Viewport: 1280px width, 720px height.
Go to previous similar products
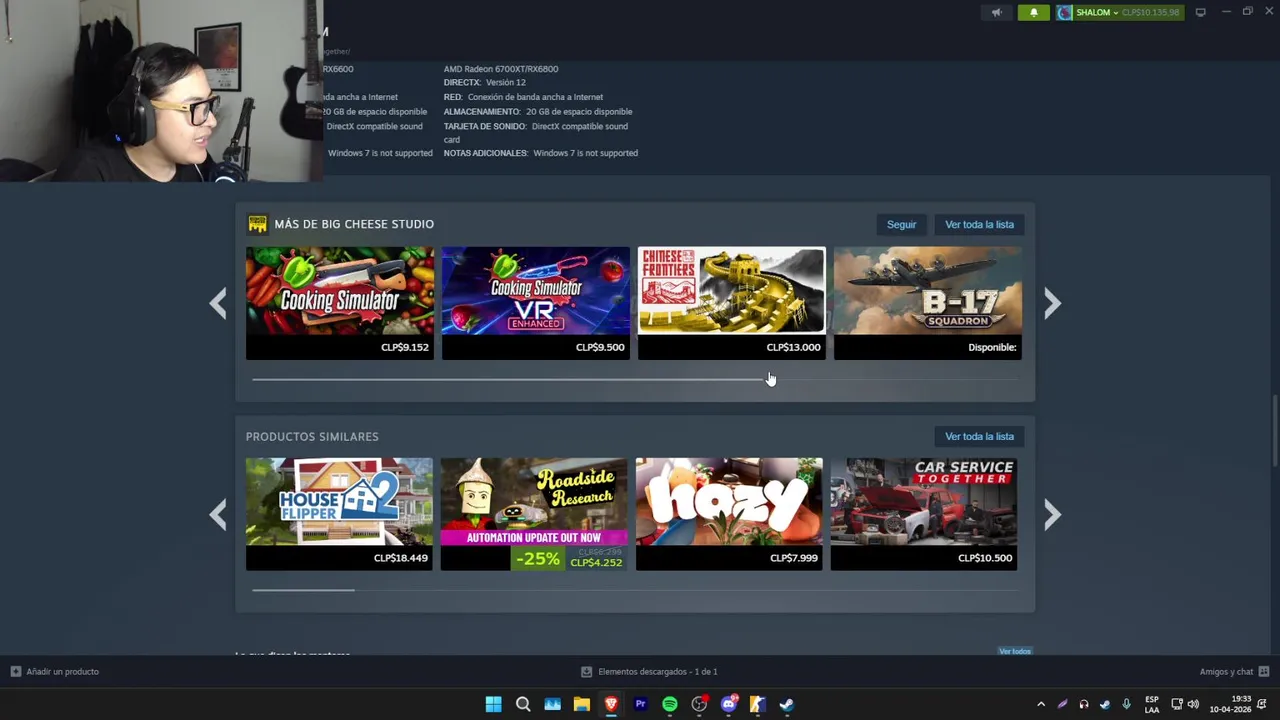click(218, 514)
